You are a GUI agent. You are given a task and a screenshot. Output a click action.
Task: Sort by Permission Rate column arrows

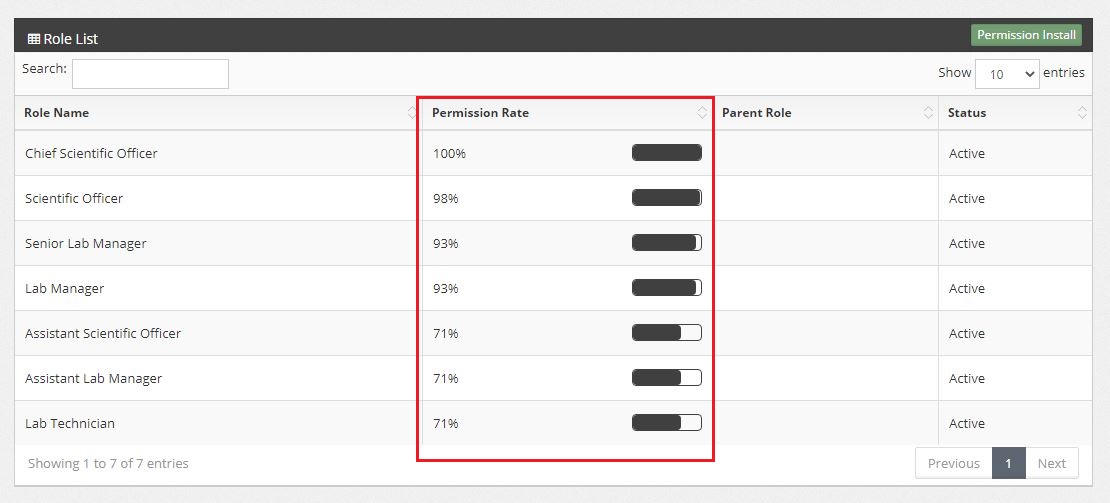pyautogui.click(x=702, y=113)
